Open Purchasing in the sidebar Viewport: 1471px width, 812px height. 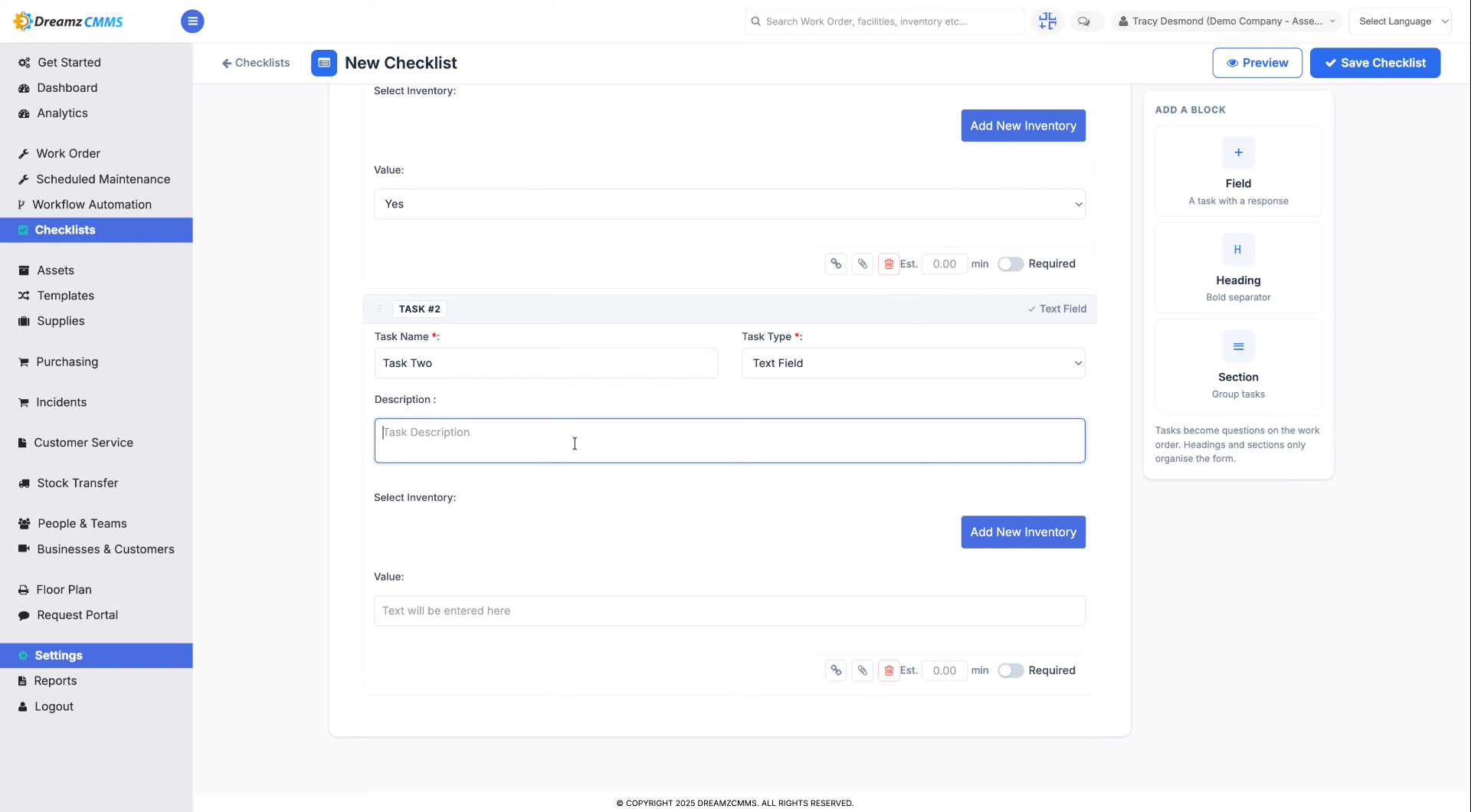67,362
